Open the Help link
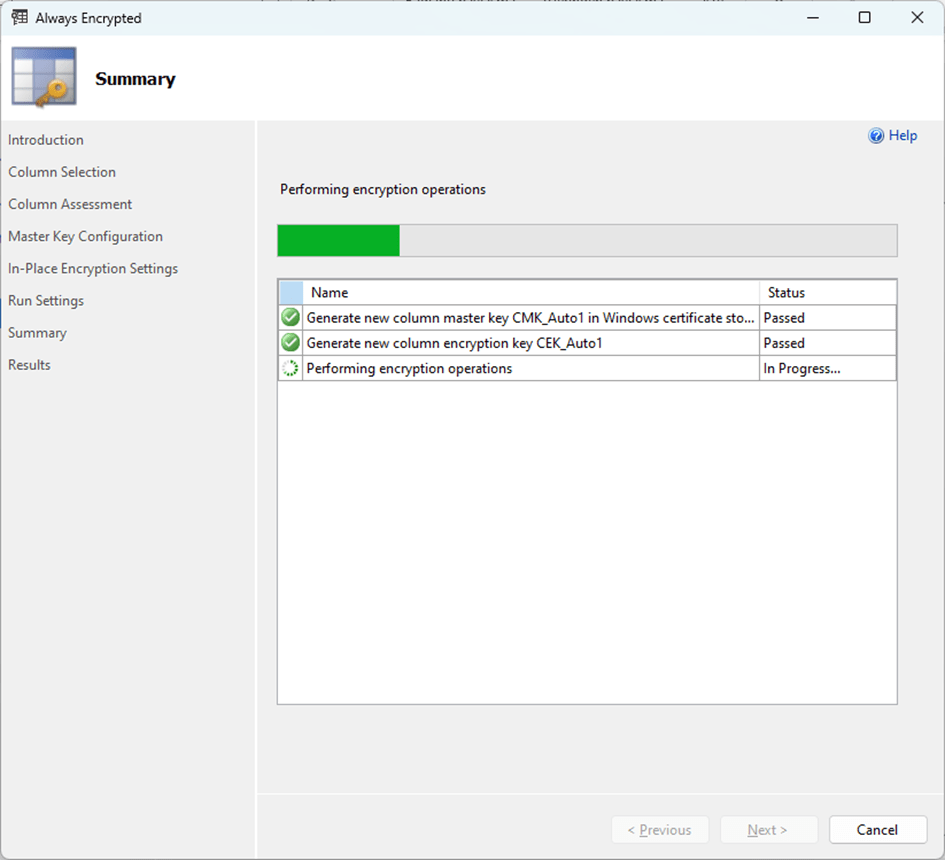The width and height of the screenshot is (945, 860). tap(902, 136)
